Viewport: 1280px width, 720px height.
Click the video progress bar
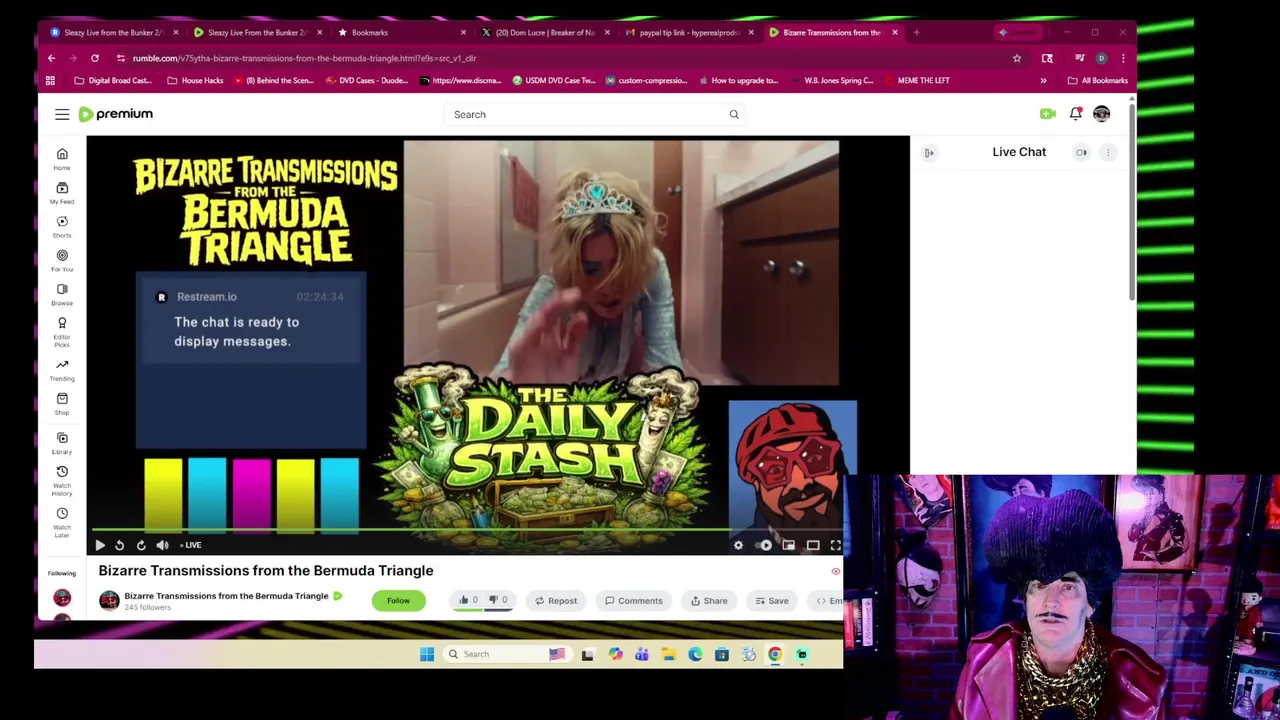(468, 531)
